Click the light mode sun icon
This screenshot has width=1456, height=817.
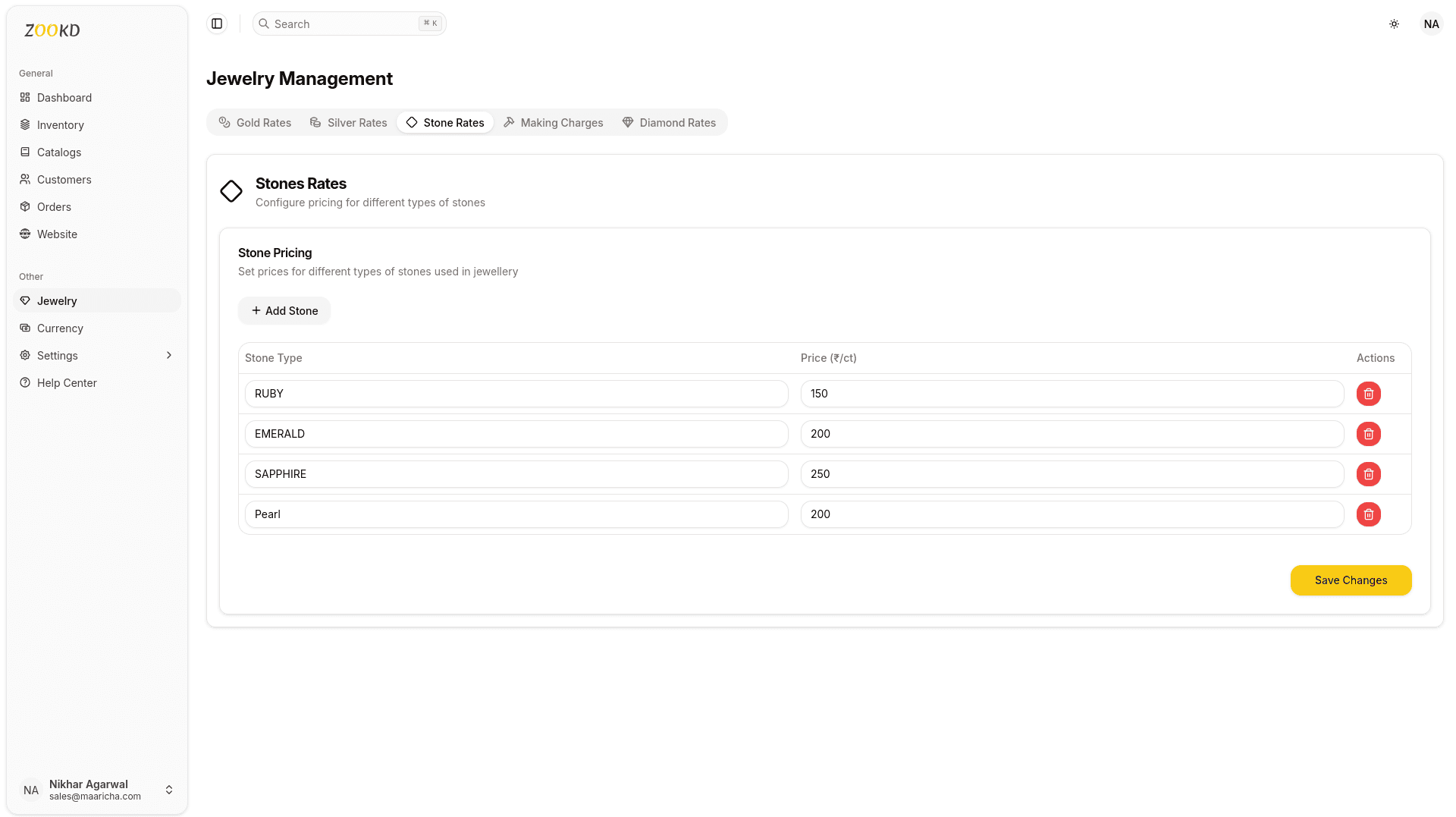click(1394, 24)
